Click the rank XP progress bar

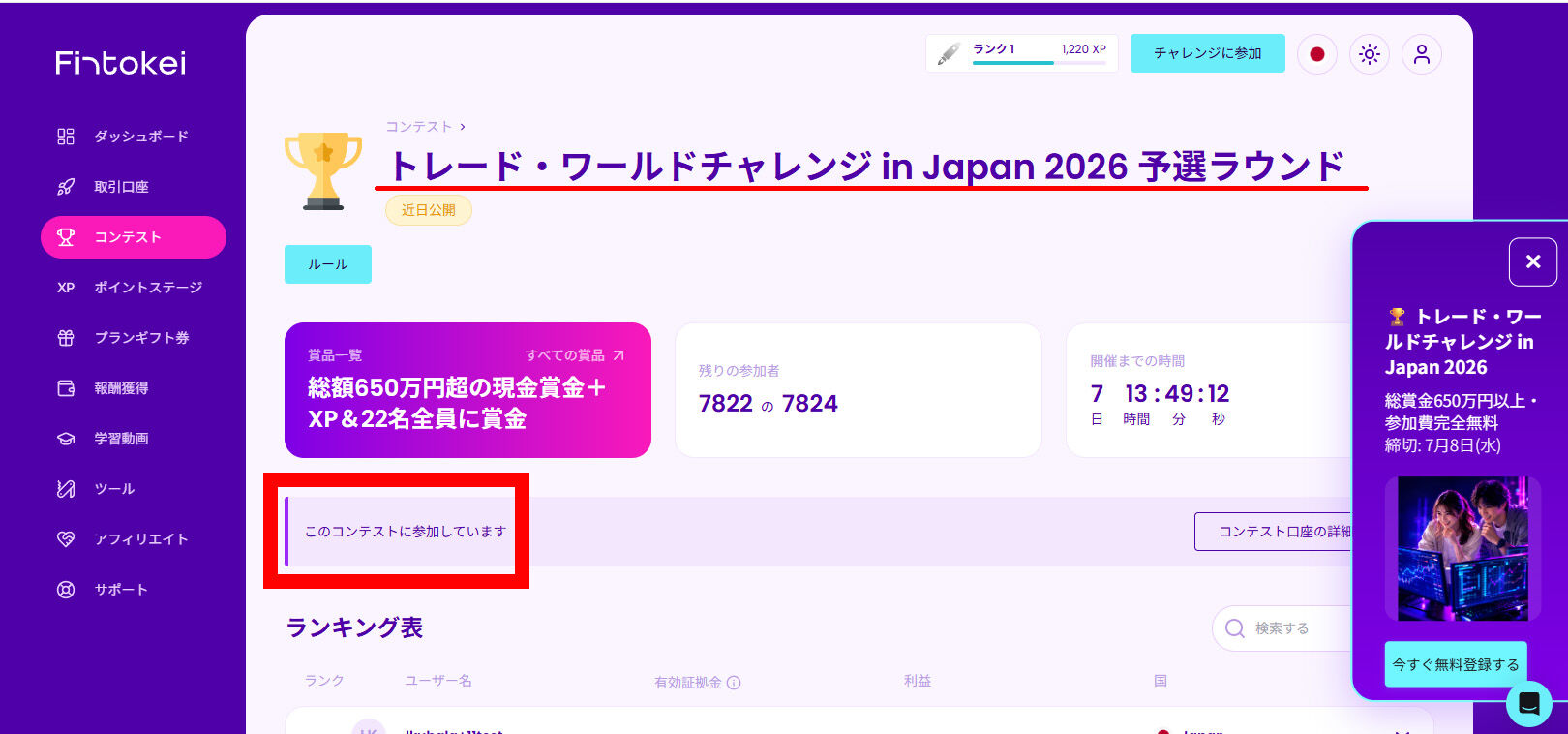[1040, 63]
